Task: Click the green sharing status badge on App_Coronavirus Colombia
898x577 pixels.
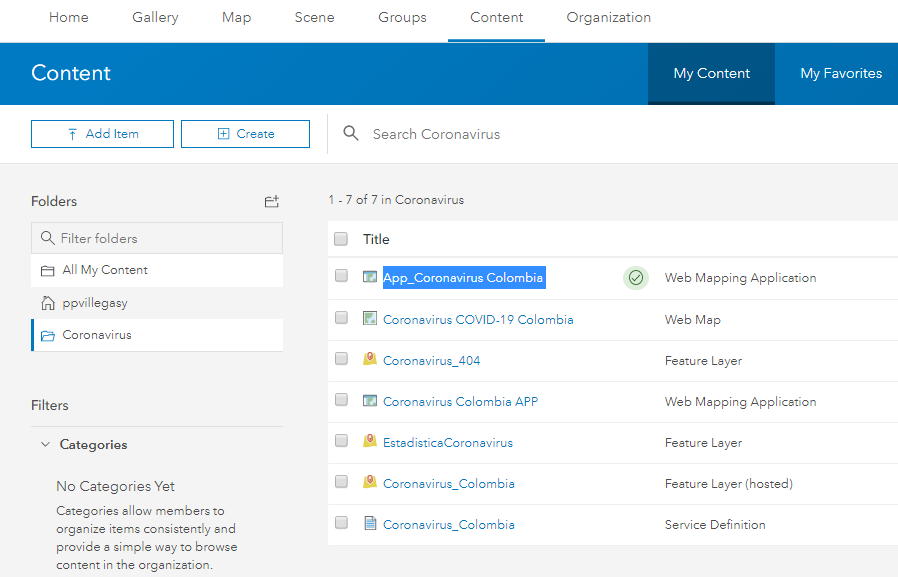Action: pyautogui.click(x=636, y=278)
